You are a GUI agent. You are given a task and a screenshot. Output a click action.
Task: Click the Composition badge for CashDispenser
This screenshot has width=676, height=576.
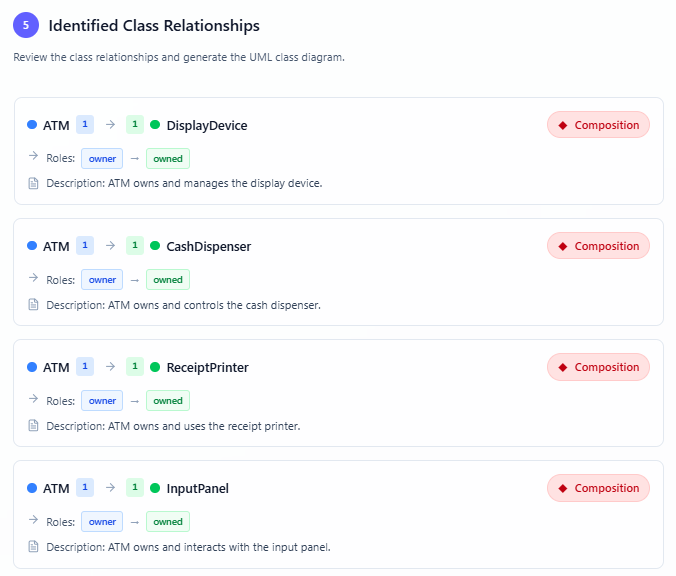[x=598, y=246]
